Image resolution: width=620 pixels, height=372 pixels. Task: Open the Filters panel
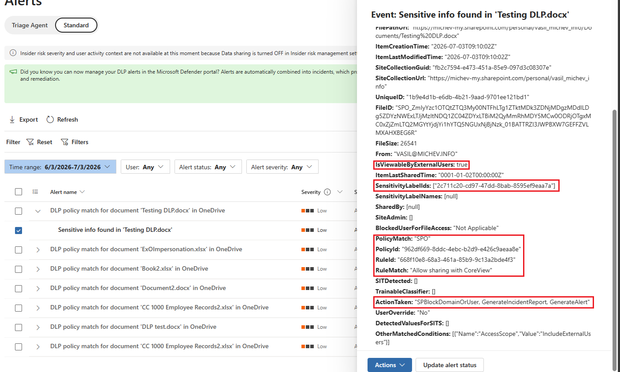pos(74,142)
